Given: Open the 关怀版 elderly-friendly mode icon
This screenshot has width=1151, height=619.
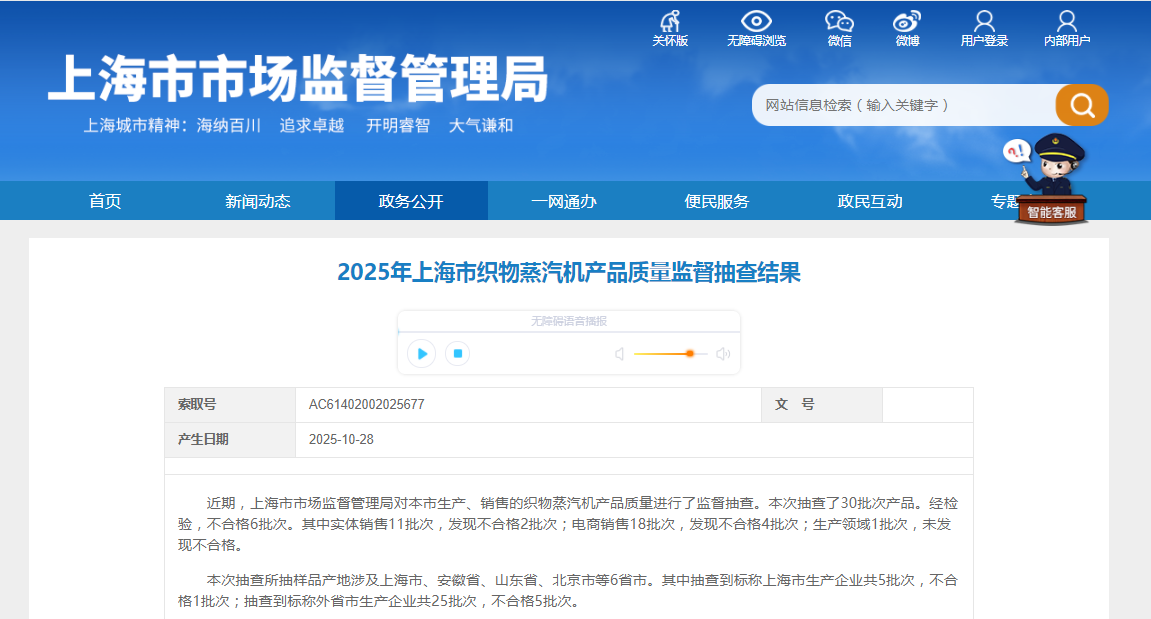Looking at the screenshot, I should (670, 27).
